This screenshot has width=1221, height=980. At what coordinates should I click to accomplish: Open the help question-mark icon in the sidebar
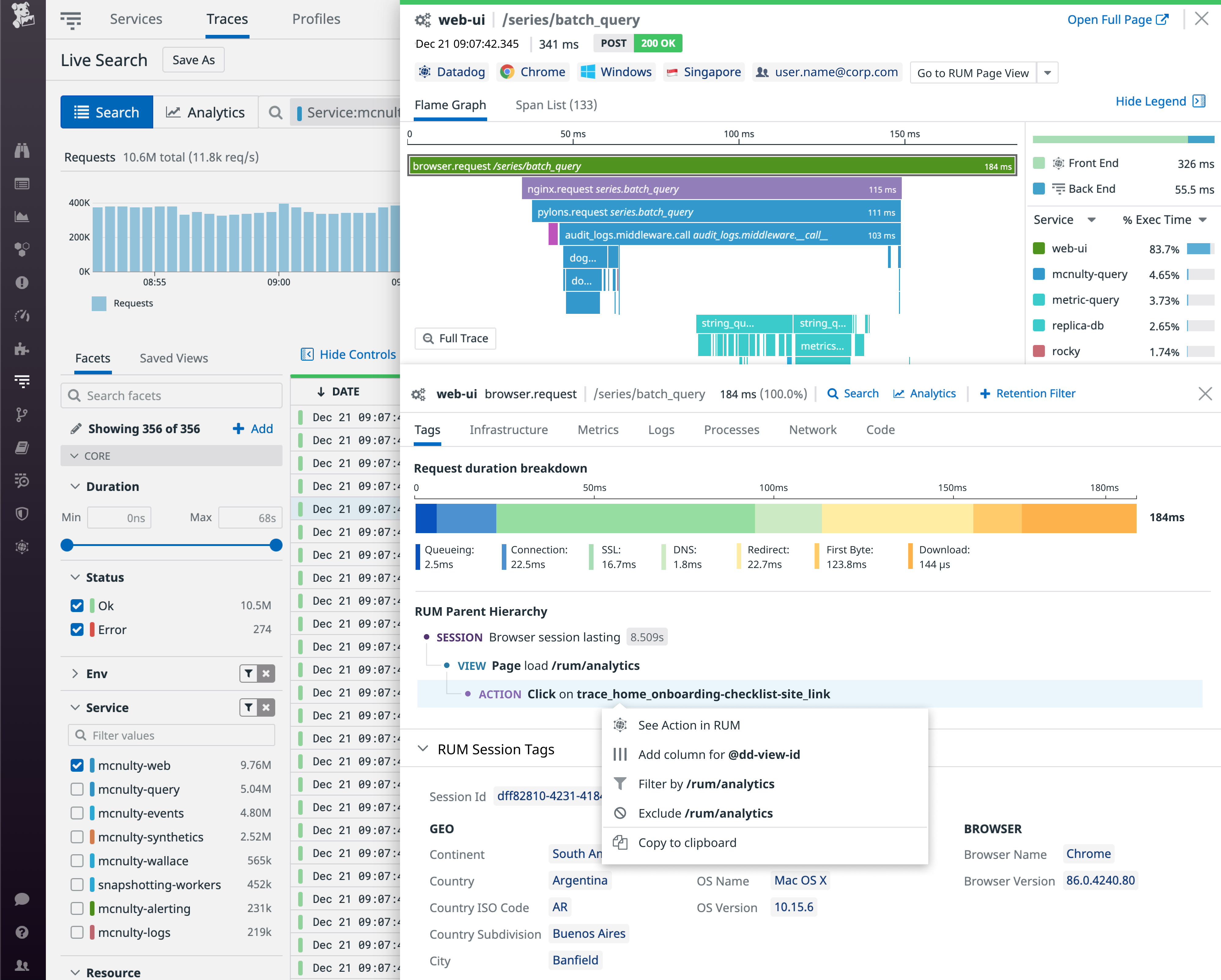[22, 932]
